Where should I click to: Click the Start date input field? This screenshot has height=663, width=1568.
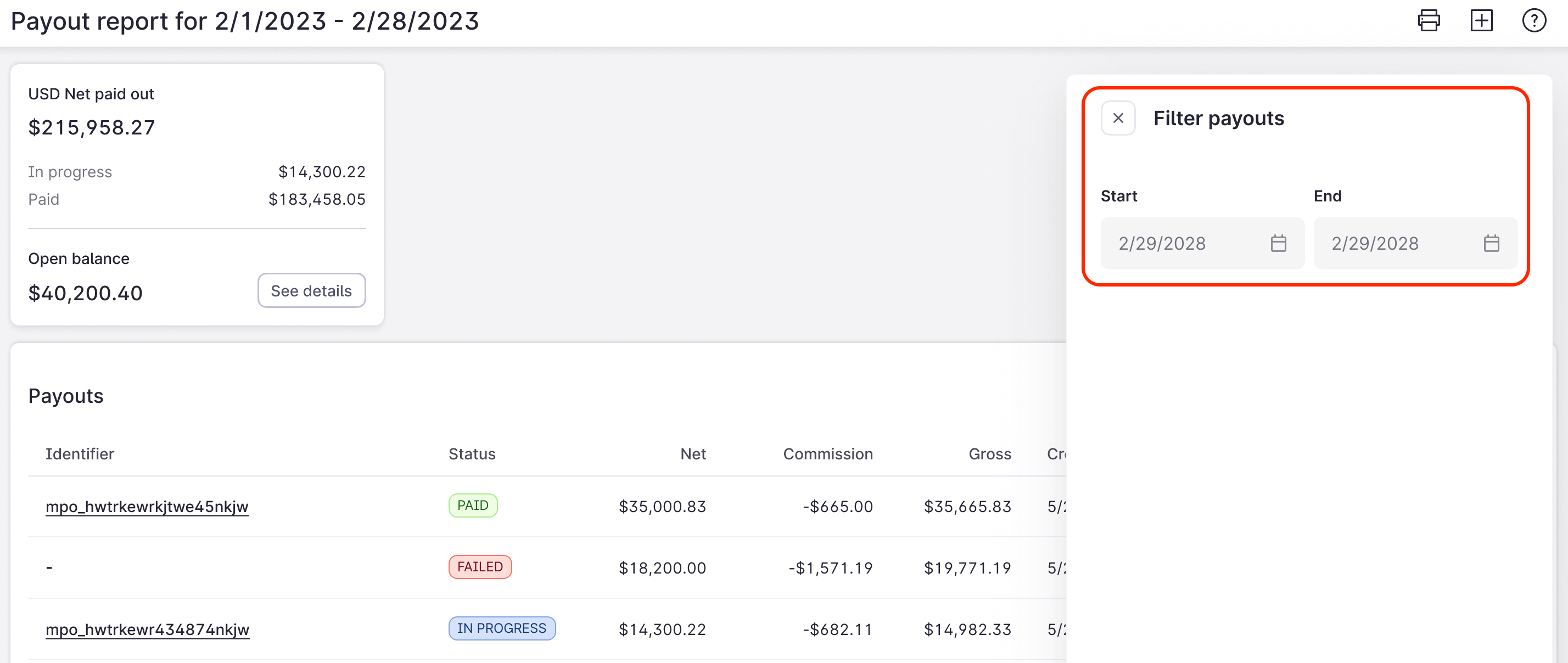point(1181,243)
